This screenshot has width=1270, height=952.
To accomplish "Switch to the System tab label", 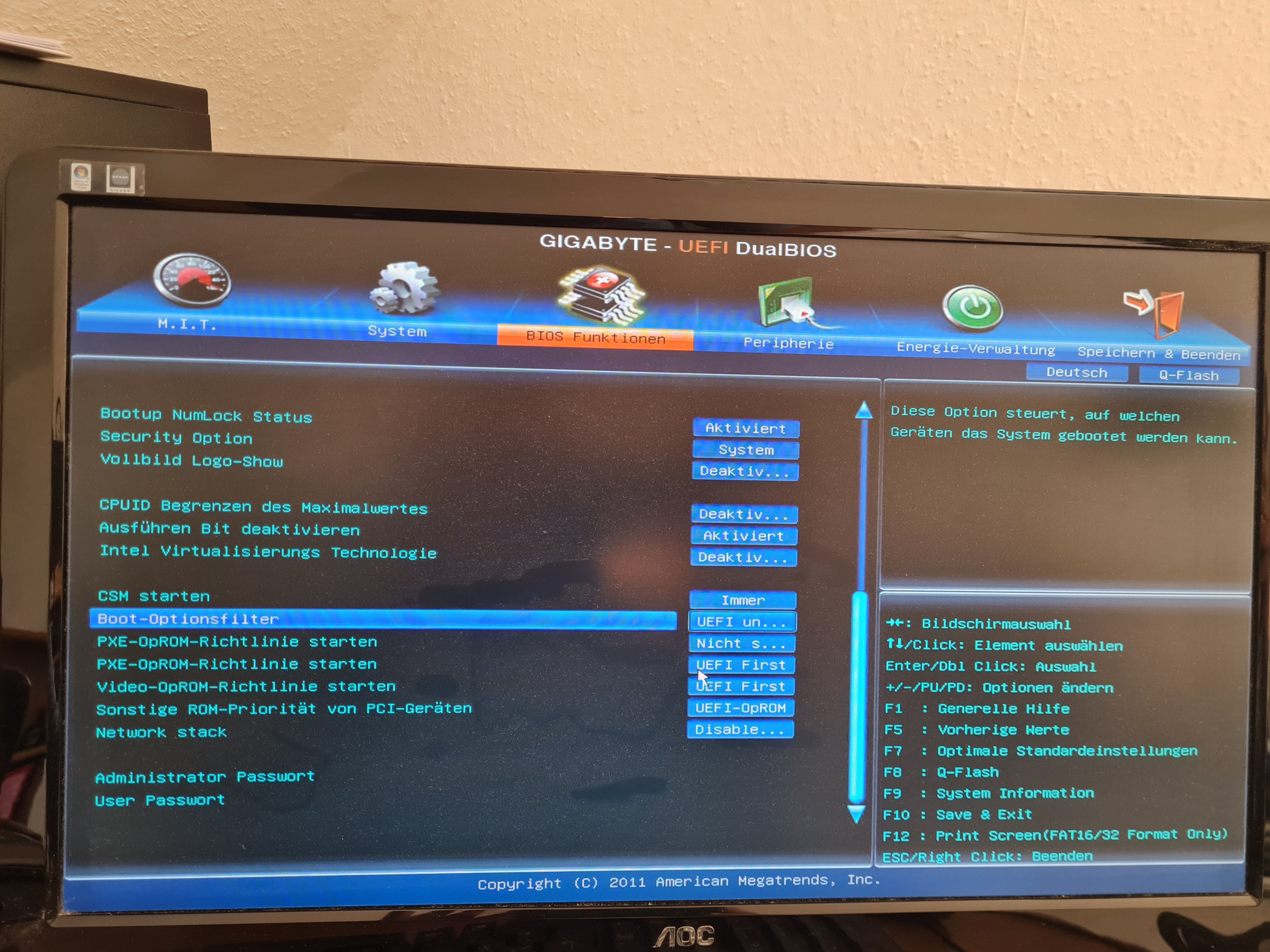I will point(397,331).
